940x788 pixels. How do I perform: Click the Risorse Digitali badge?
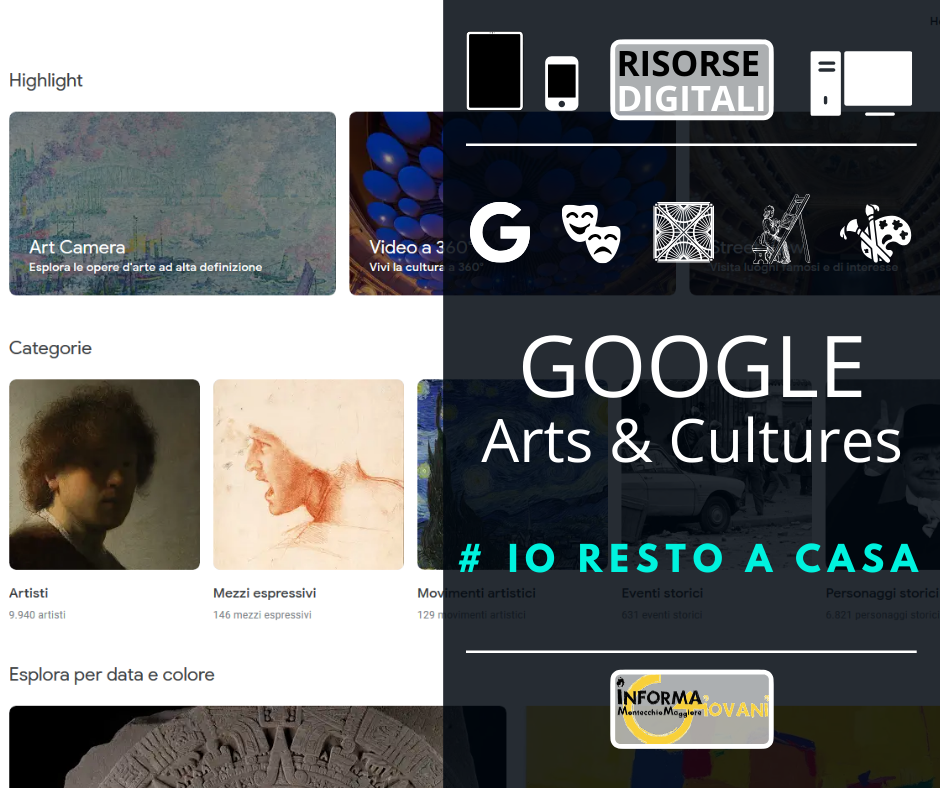tap(692, 80)
